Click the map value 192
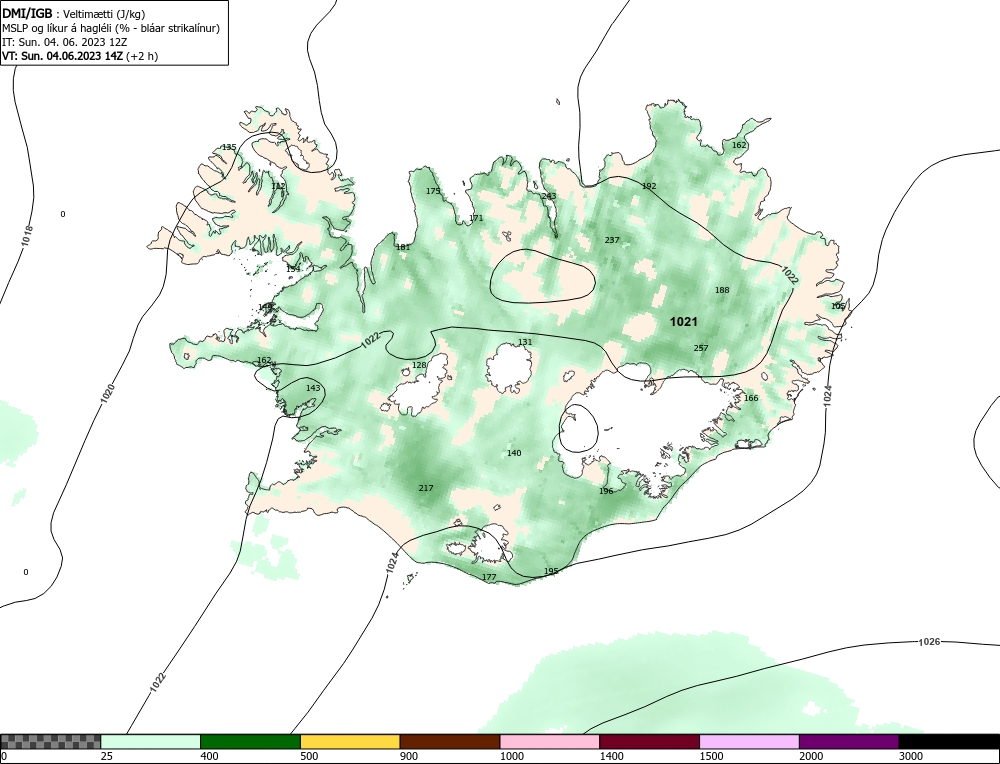This screenshot has height=764, width=1000. click(x=649, y=186)
